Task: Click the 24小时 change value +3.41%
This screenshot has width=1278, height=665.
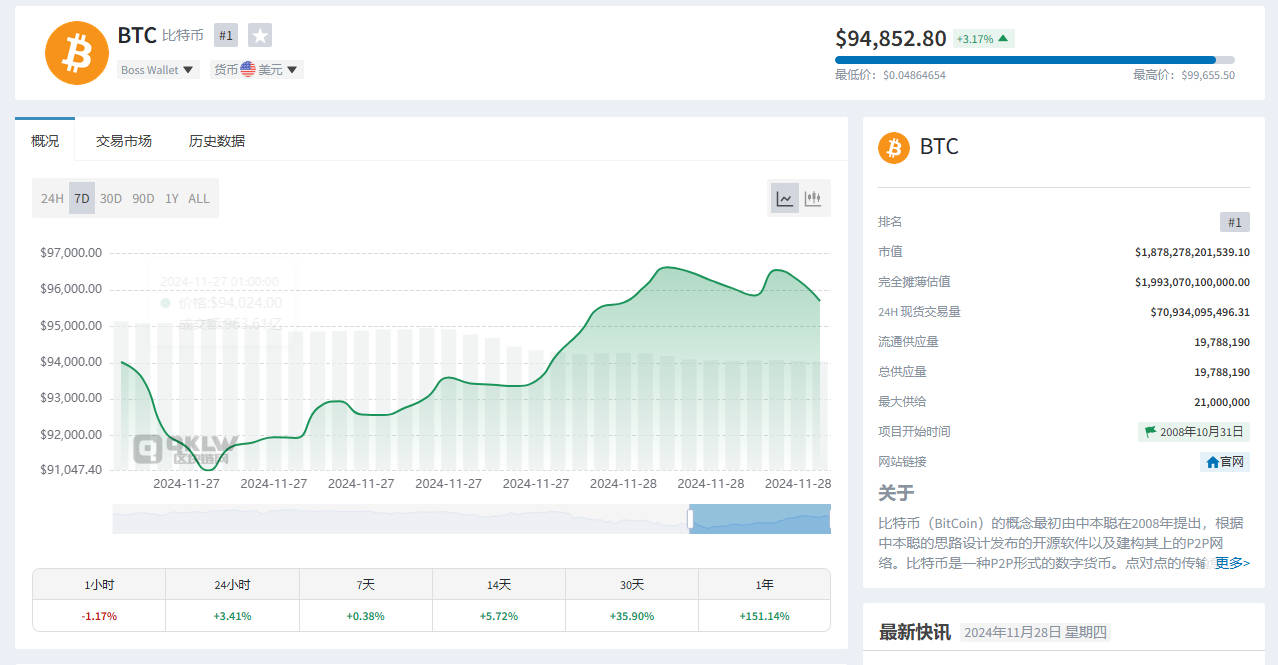Action: (232, 616)
